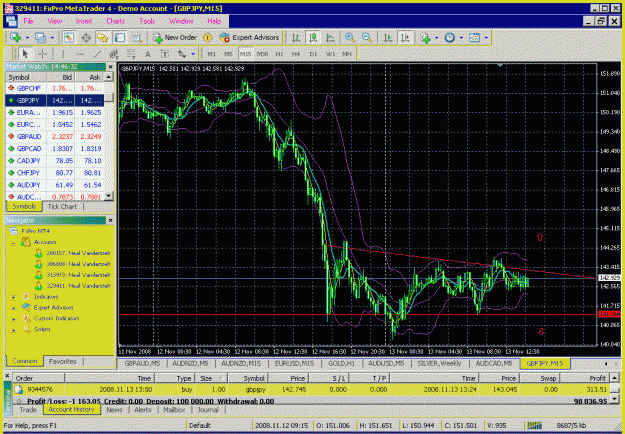This screenshot has width=625, height=434.
Task: Click the Expert Advisors toolbar button
Action: 250,37
